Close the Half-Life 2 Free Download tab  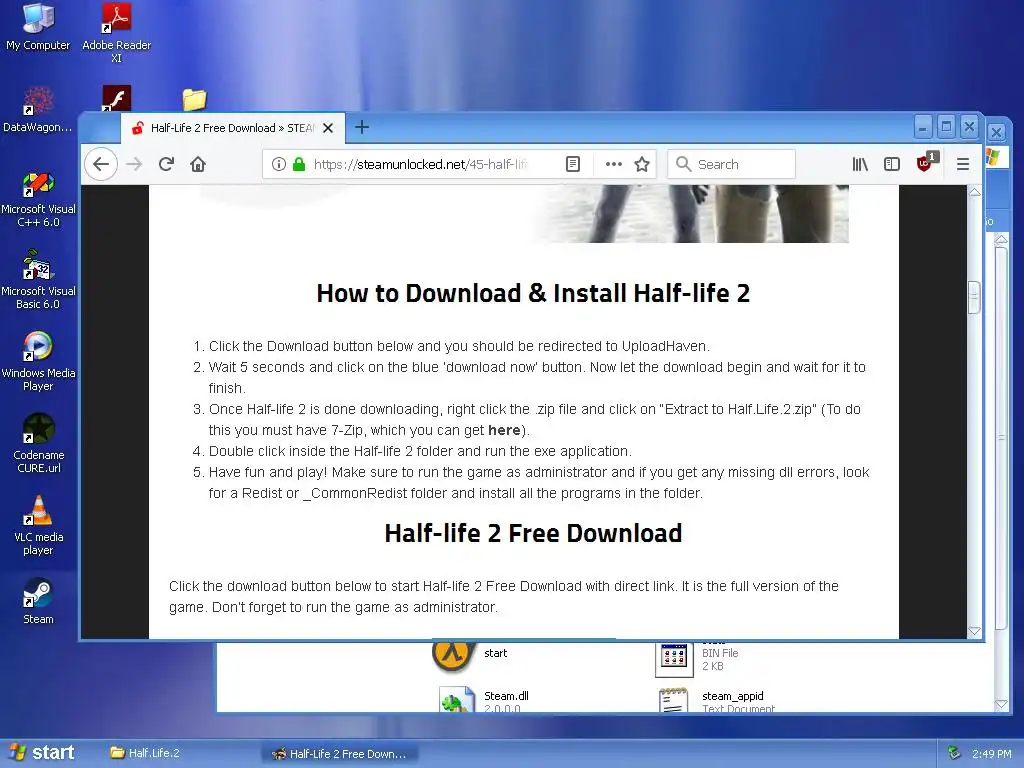pos(328,128)
